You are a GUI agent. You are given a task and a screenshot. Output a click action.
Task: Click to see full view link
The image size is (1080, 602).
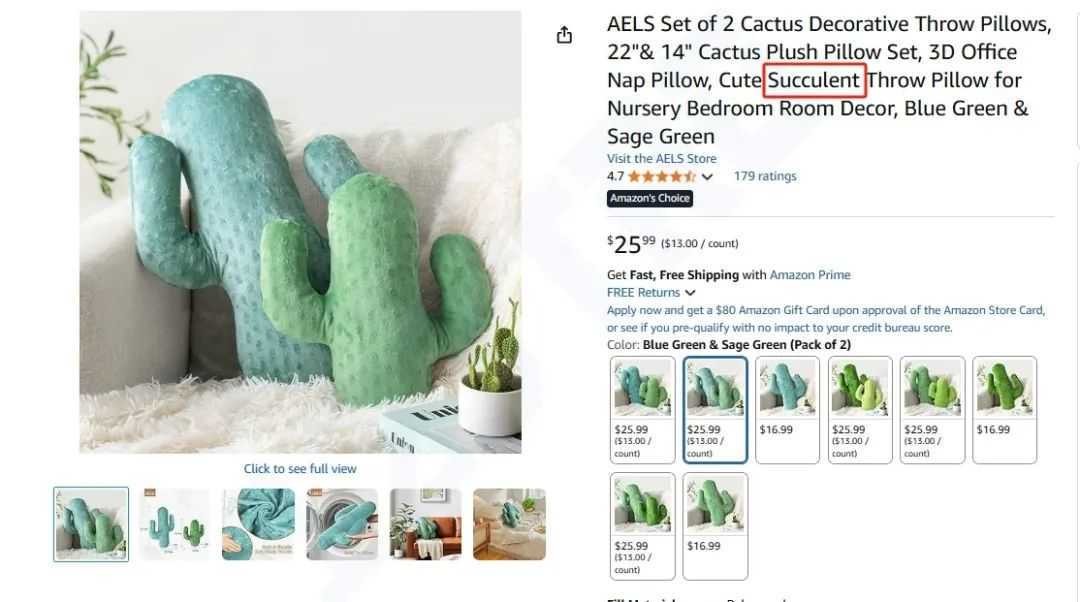click(300, 469)
